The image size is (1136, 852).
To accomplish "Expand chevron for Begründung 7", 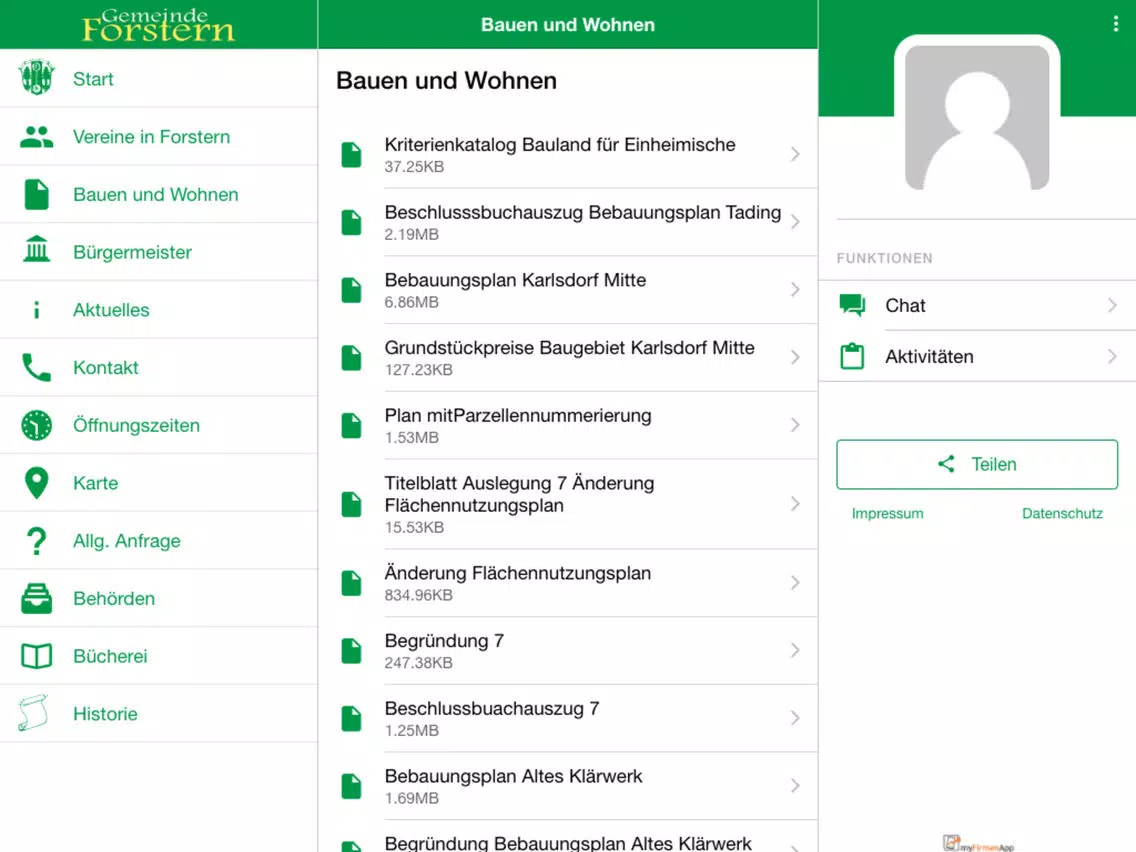I will (x=795, y=651).
